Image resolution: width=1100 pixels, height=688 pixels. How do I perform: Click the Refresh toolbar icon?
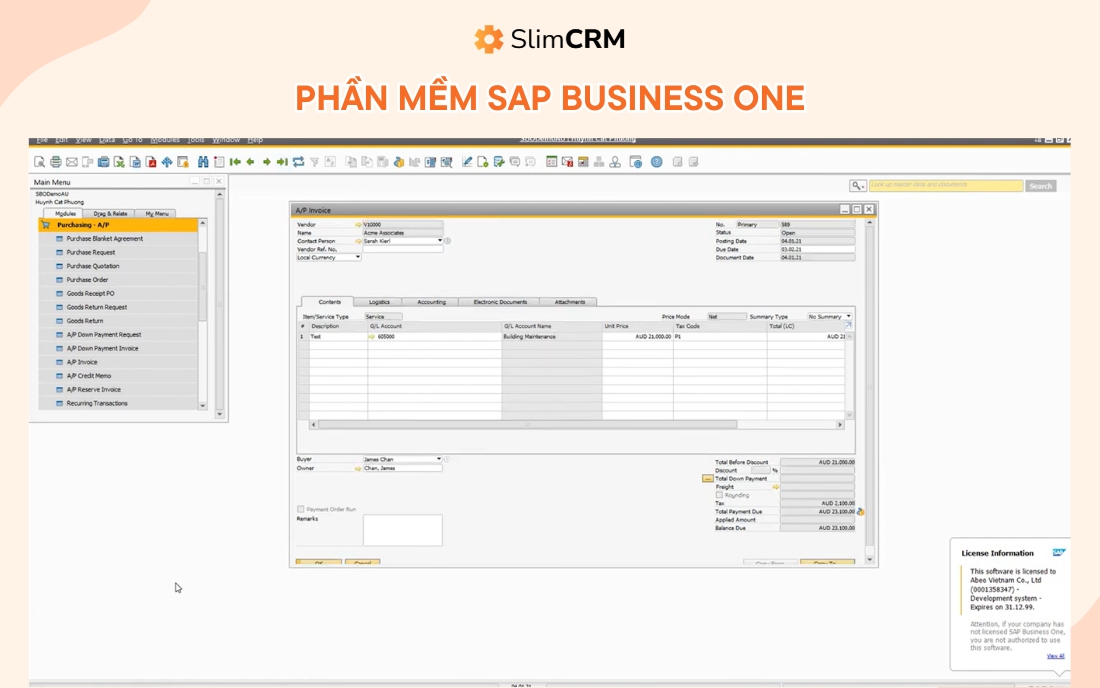click(298, 161)
